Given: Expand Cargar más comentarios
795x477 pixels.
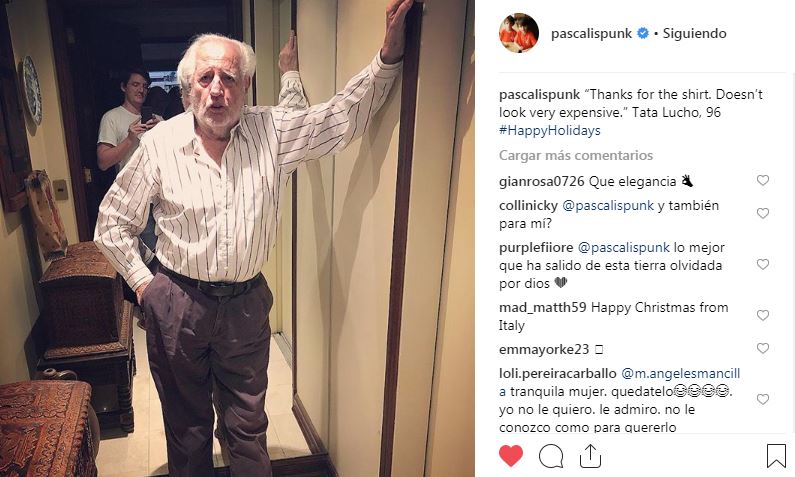Looking at the screenshot, I should (x=575, y=155).
